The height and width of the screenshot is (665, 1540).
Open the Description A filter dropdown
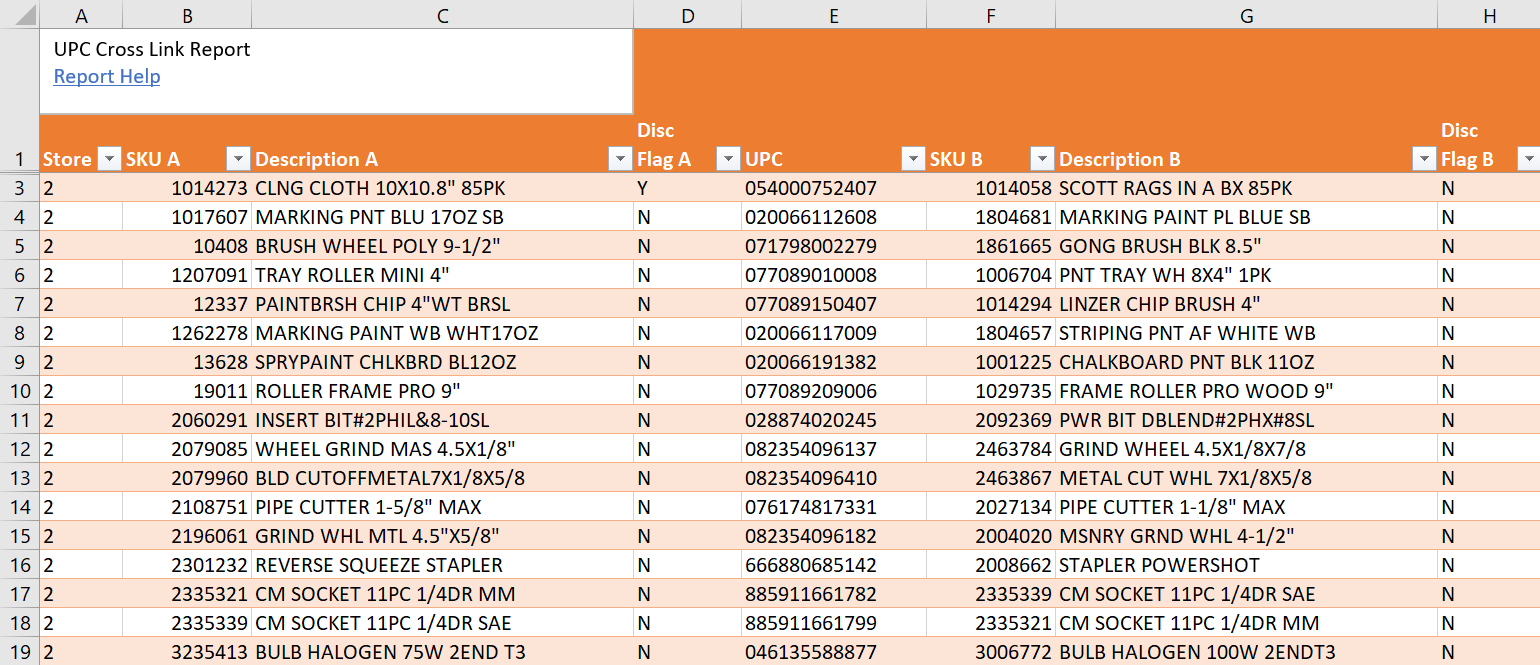tap(620, 159)
